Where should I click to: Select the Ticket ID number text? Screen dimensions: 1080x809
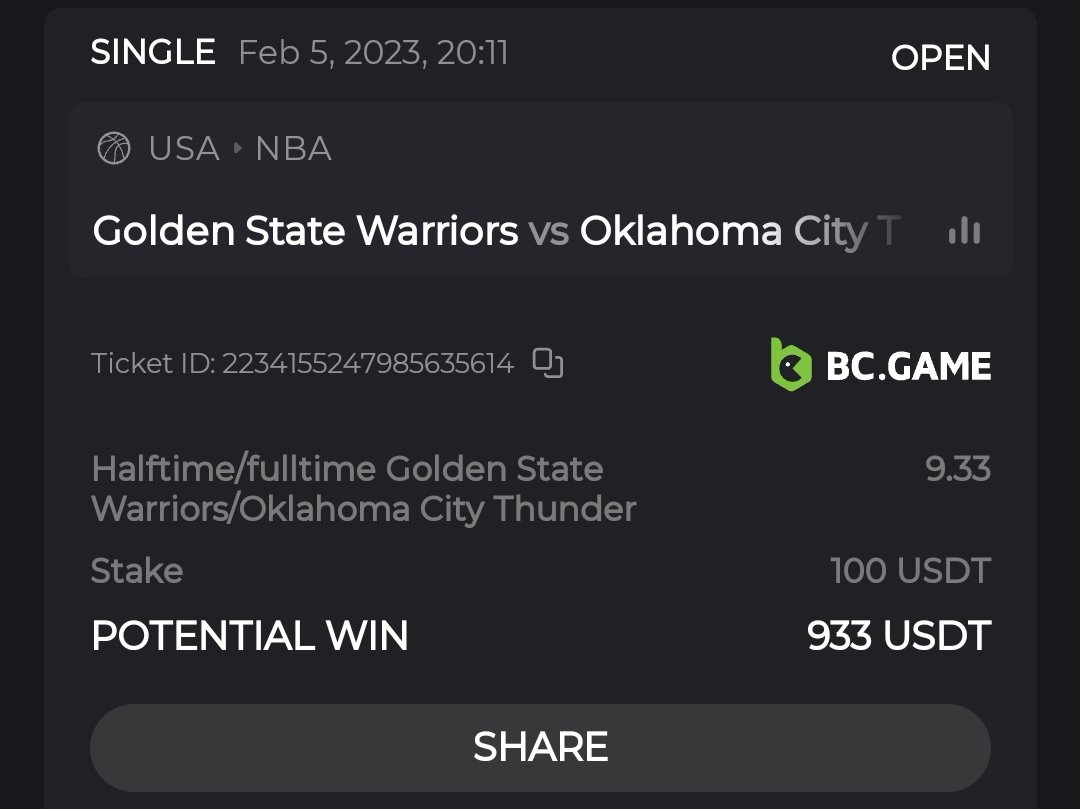pyautogui.click(x=367, y=363)
